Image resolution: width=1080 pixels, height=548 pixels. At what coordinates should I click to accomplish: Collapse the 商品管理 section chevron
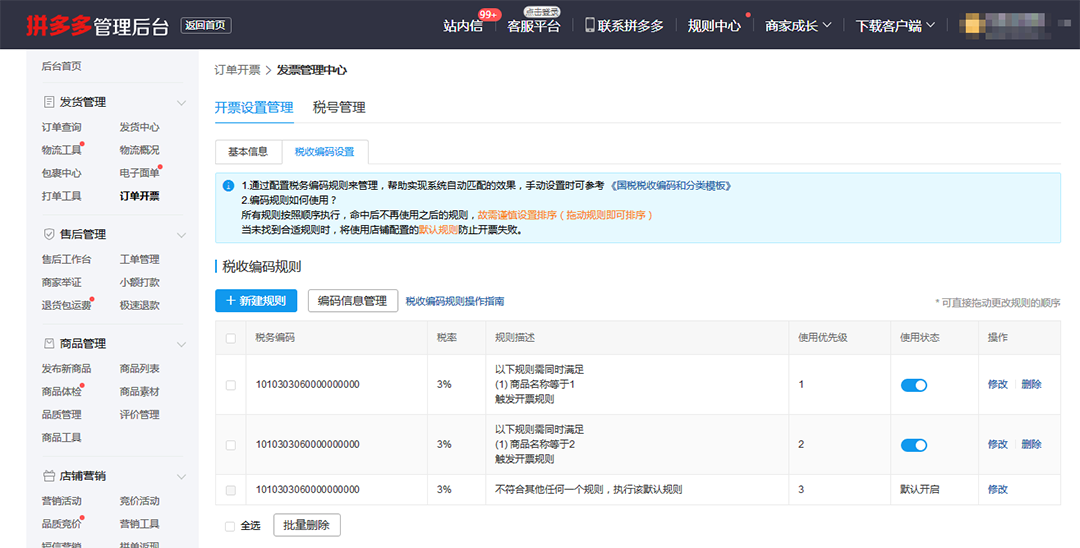coord(181,344)
